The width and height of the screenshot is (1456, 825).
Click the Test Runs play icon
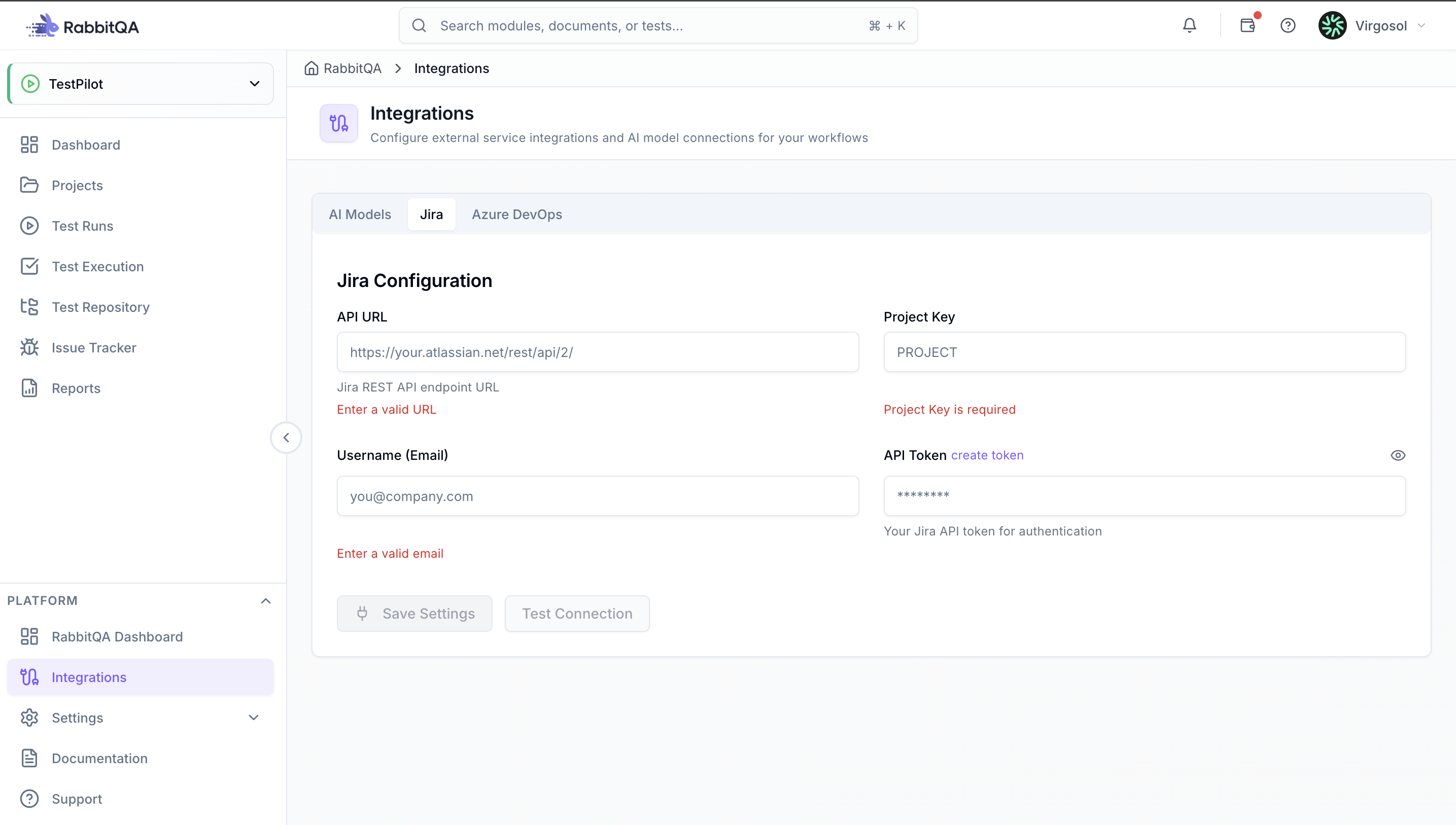[x=29, y=226]
